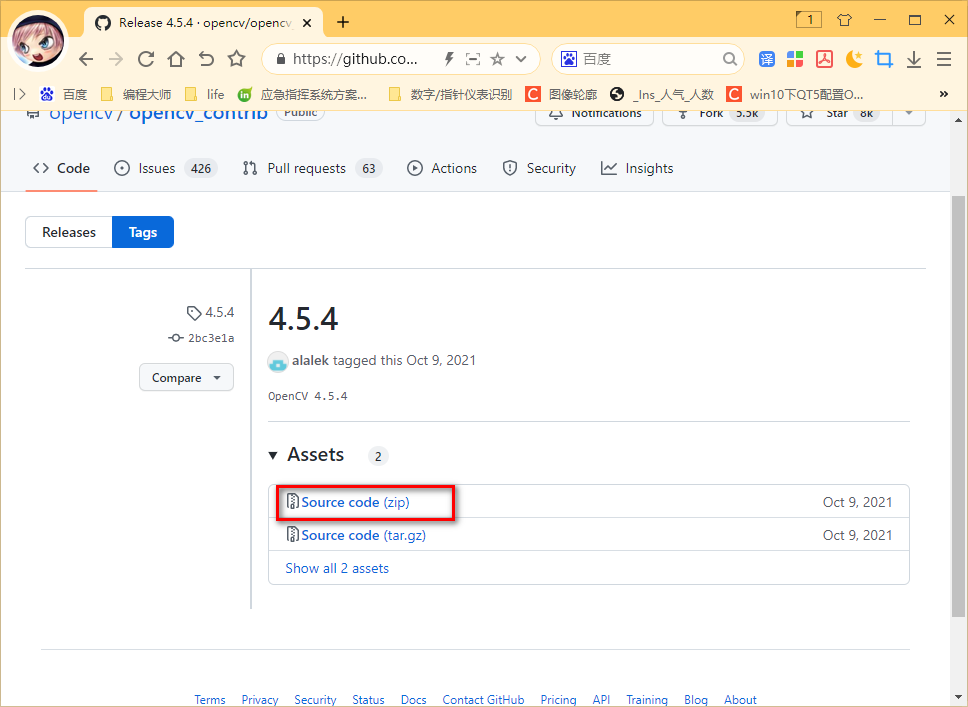The height and width of the screenshot is (707, 968).
Task: Click the page vertical scrollbar
Action: 958,408
